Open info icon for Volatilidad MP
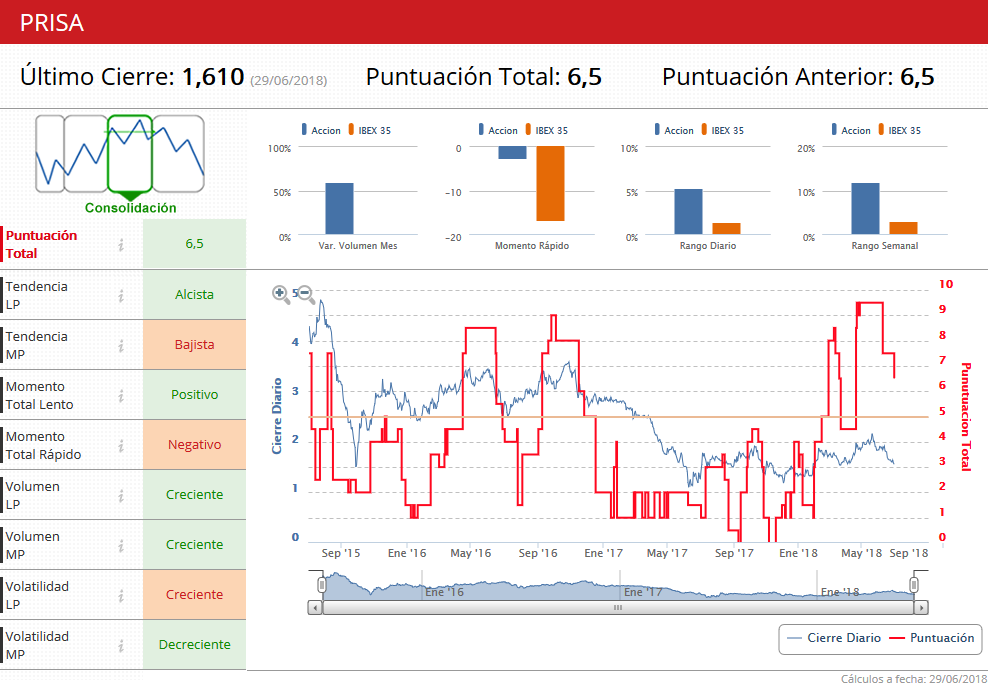The image size is (991, 688). 121,645
